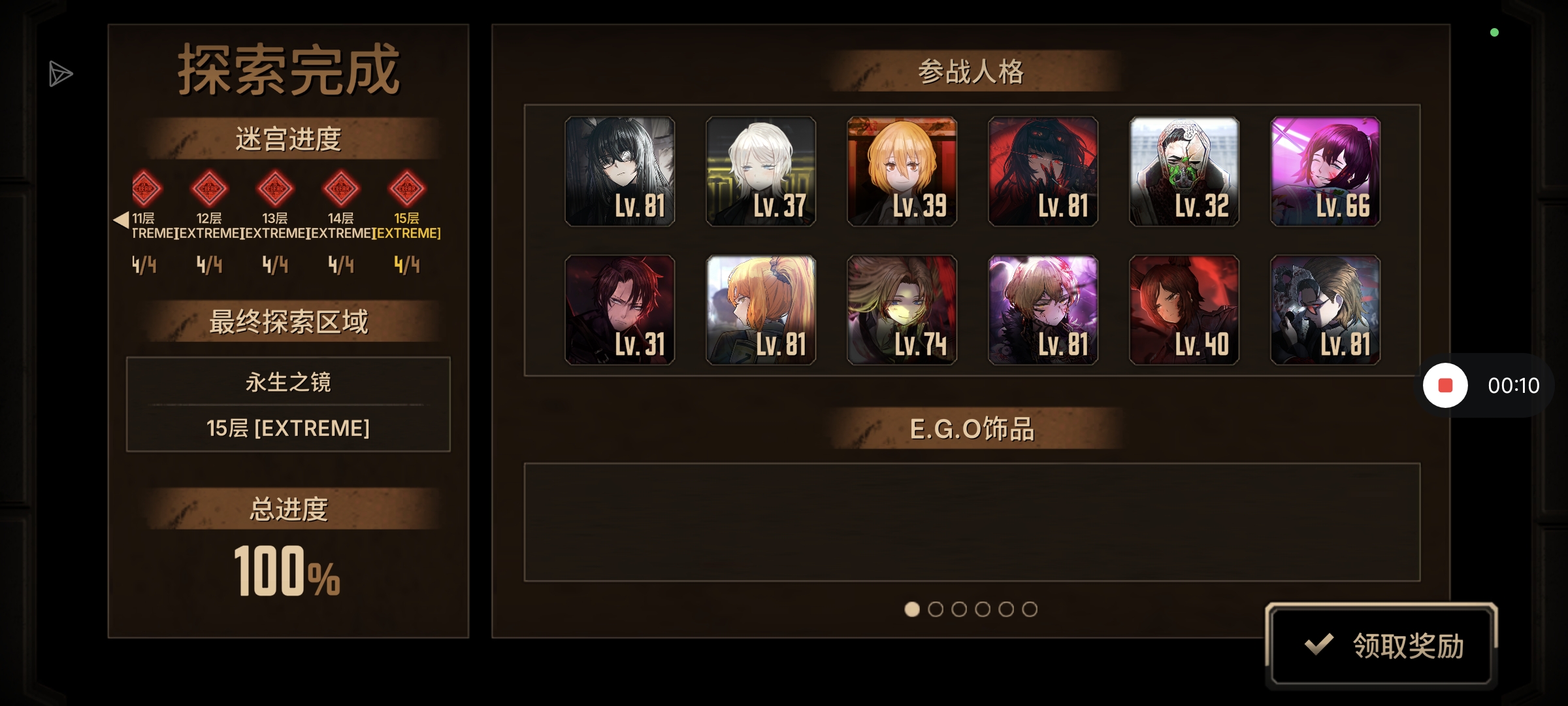The width and height of the screenshot is (1568, 706).
Task: Open the masked Lv. 32 character portrait
Action: tap(1184, 171)
